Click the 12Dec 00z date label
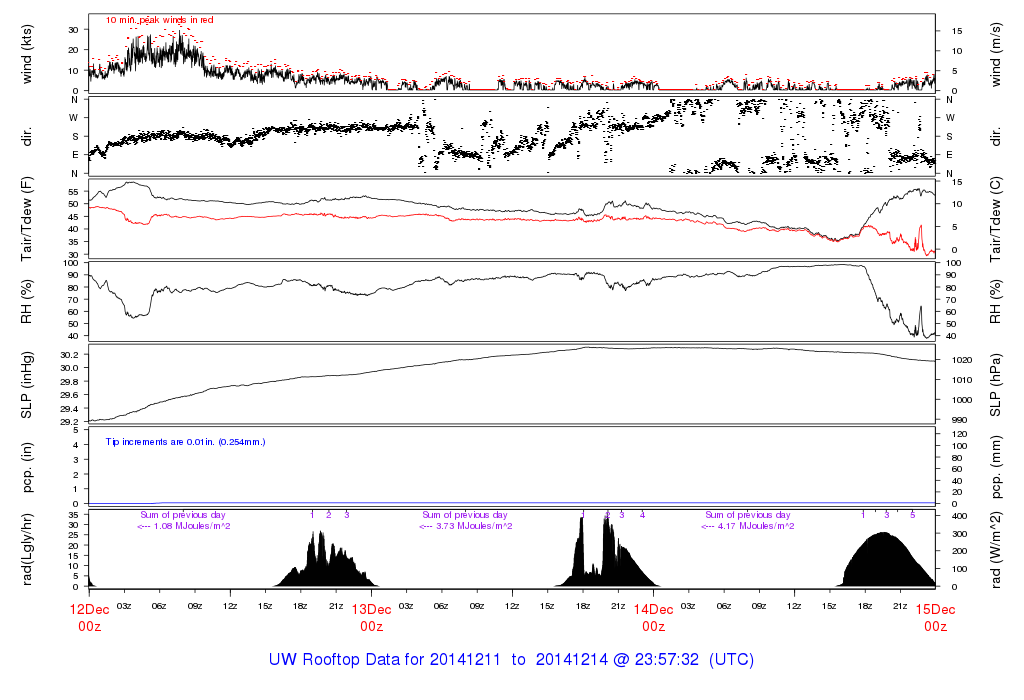This screenshot has height=700, width=1024. 89,617
